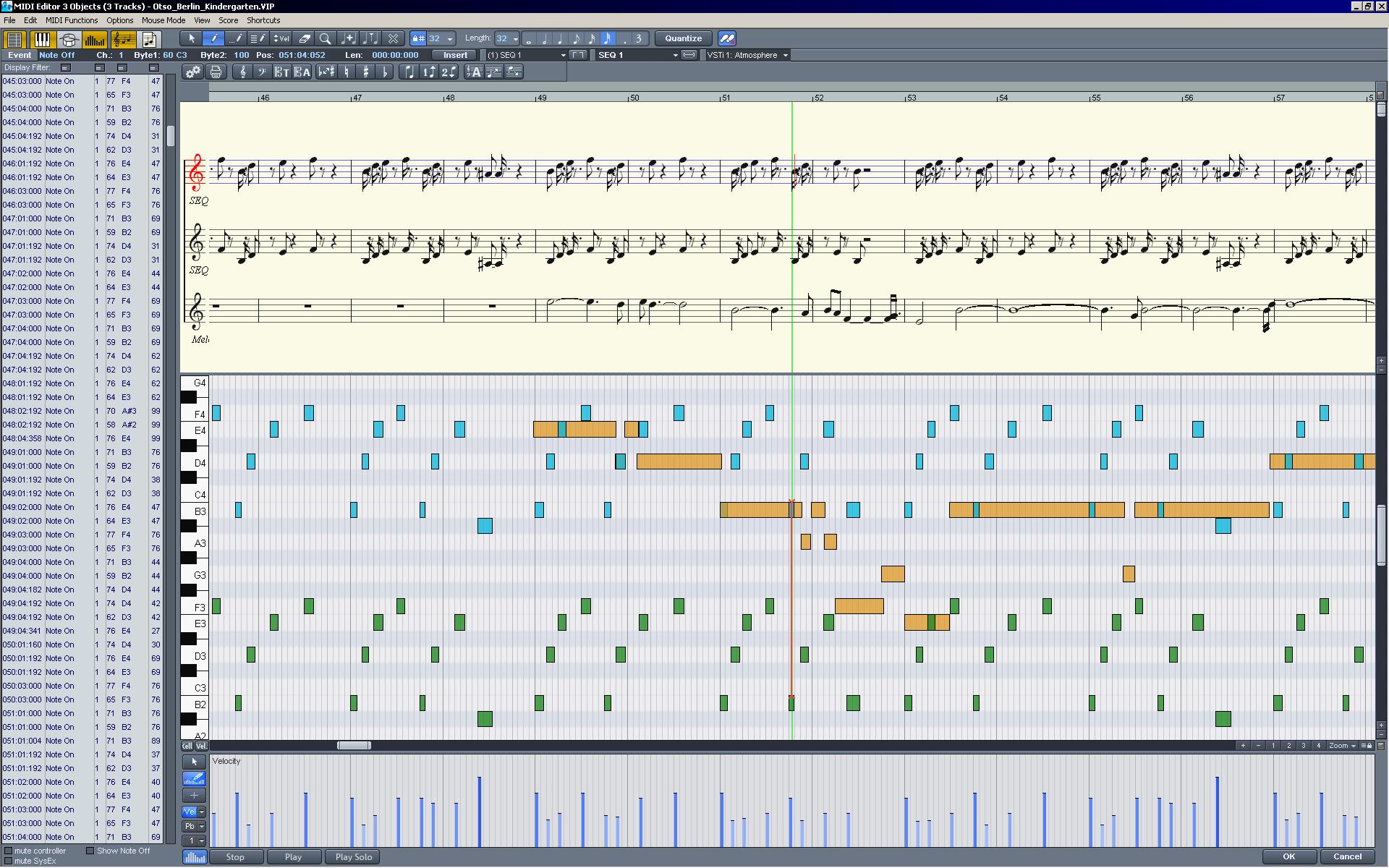Toggle the triplet 3 length button
This screenshot has height=868, width=1389.
coord(639,38)
